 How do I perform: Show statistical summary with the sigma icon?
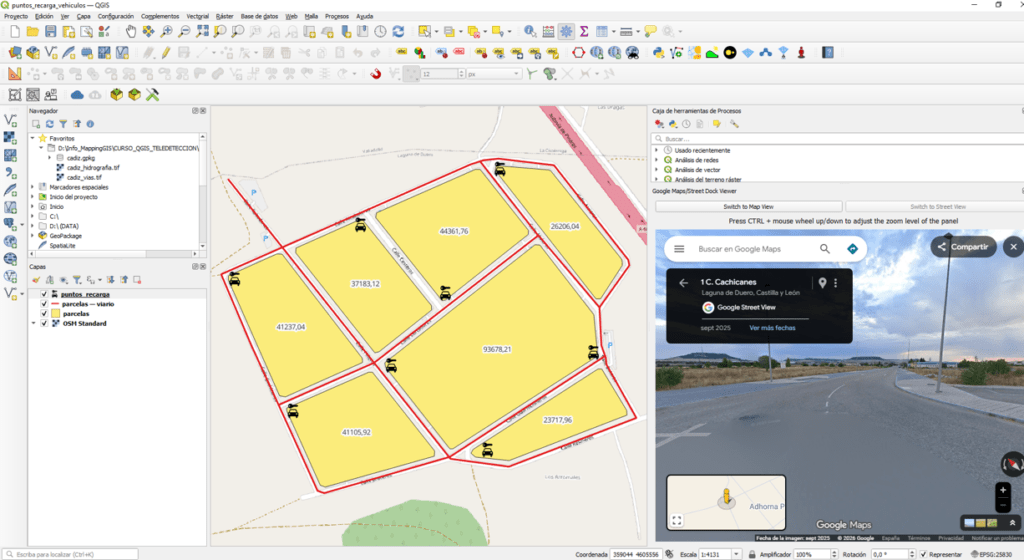pyautogui.click(x=584, y=31)
